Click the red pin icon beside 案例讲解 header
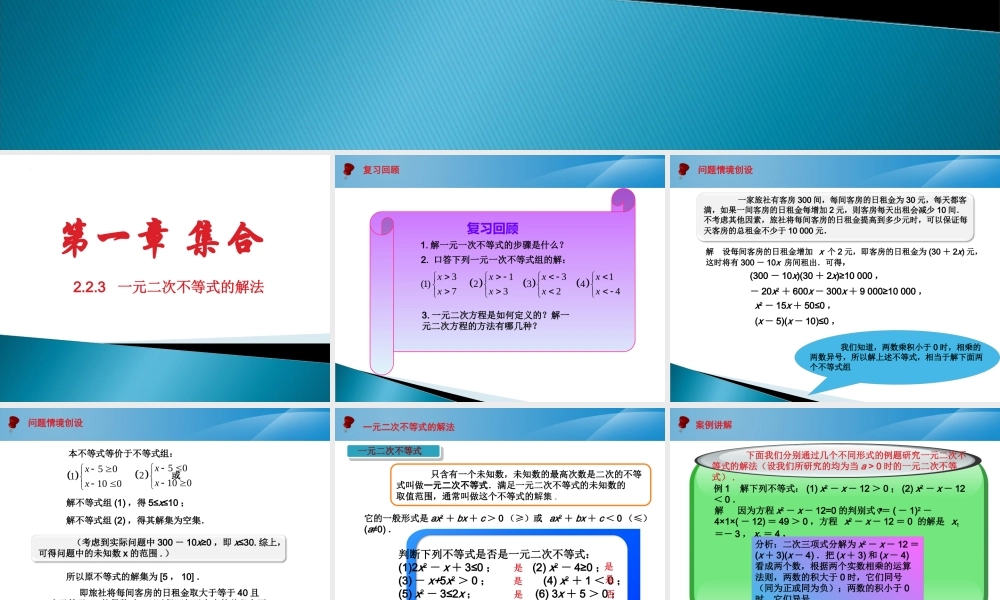1000x600 pixels. 684,423
